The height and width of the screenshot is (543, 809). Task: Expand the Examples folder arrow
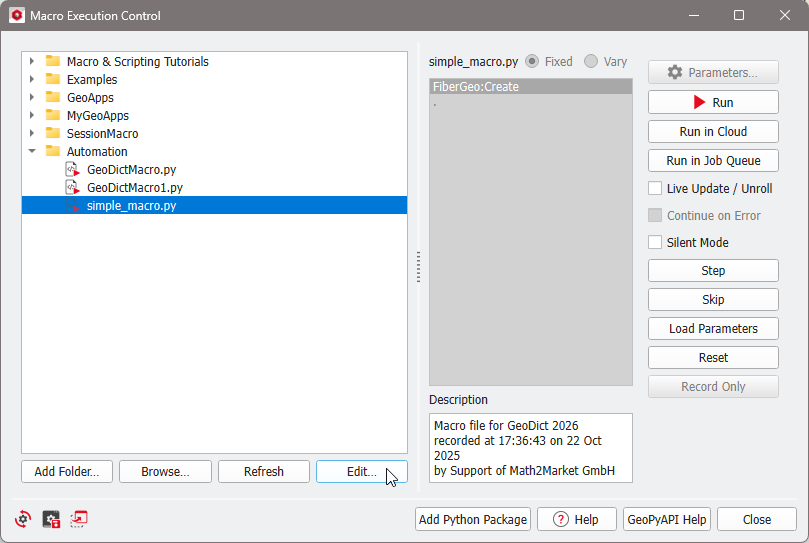pos(32,79)
